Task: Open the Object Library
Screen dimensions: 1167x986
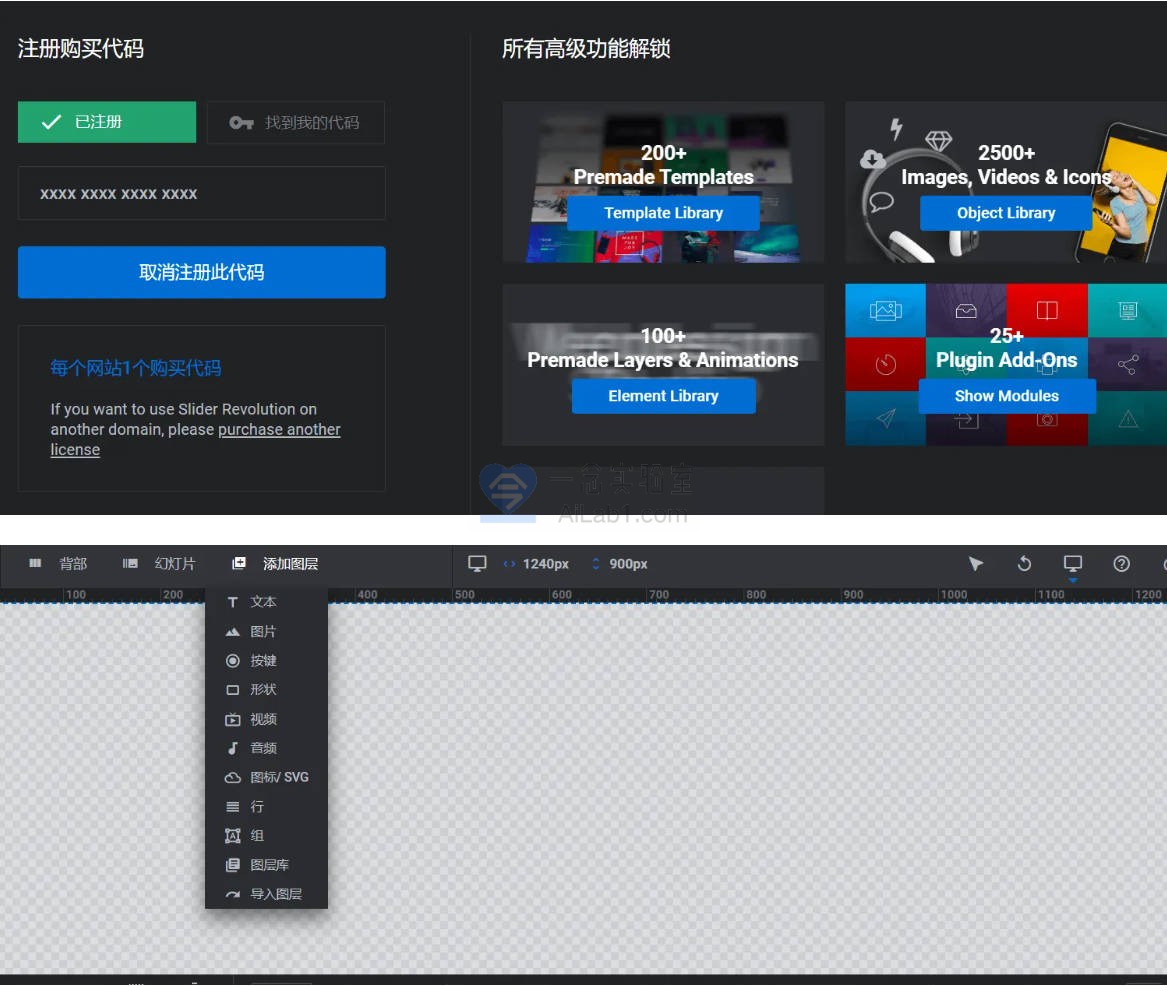Action: click(x=1005, y=213)
